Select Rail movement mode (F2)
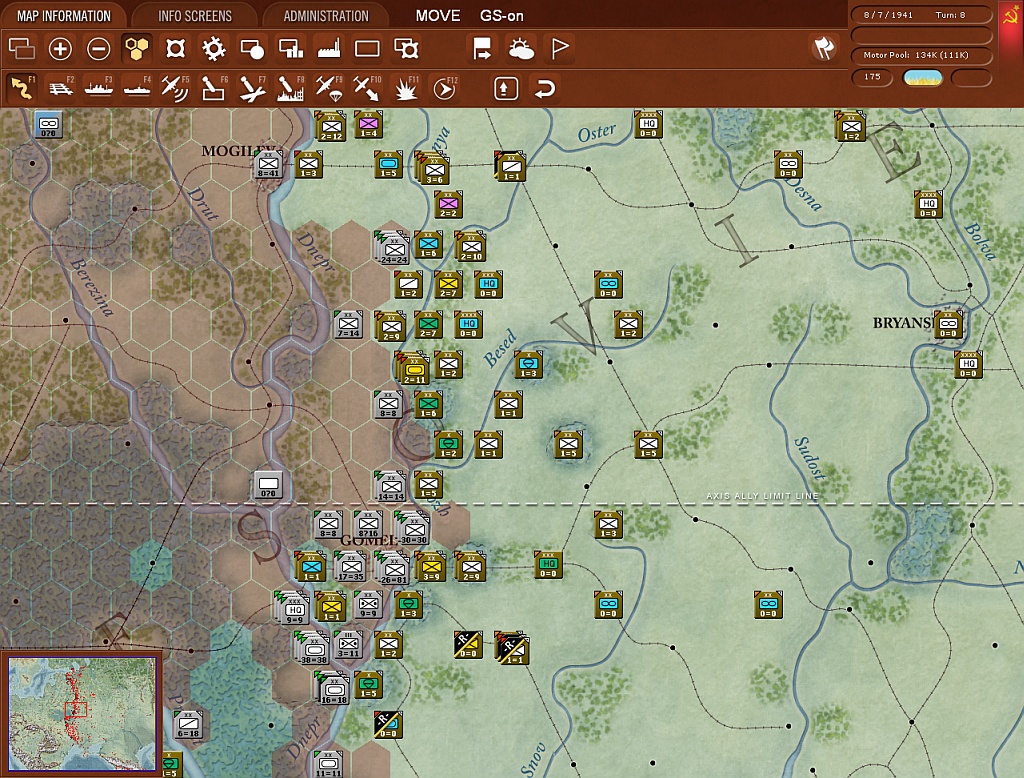 click(x=60, y=88)
